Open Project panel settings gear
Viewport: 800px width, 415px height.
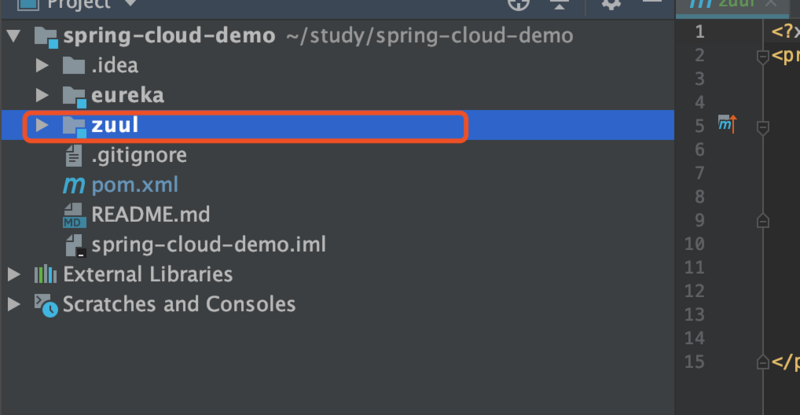click(x=611, y=3)
